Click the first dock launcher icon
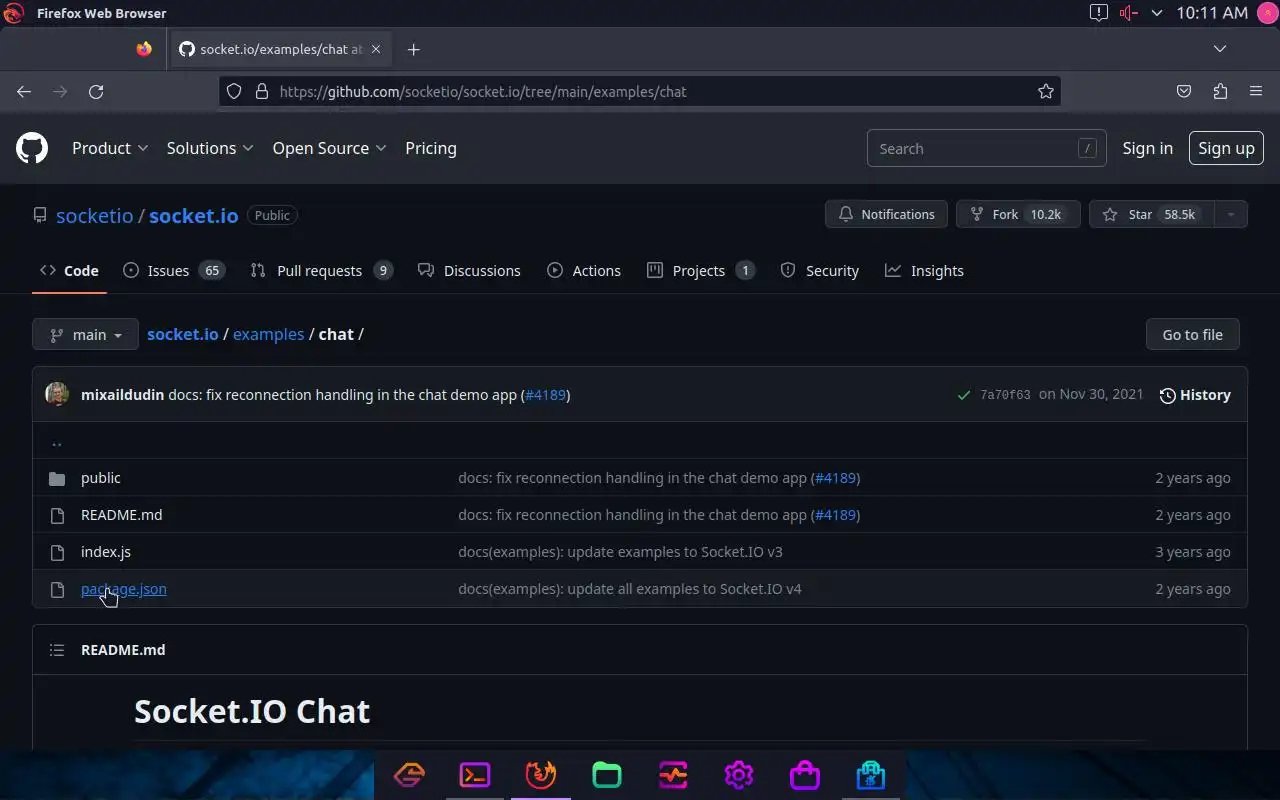1280x800 pixels. [409, 775]
